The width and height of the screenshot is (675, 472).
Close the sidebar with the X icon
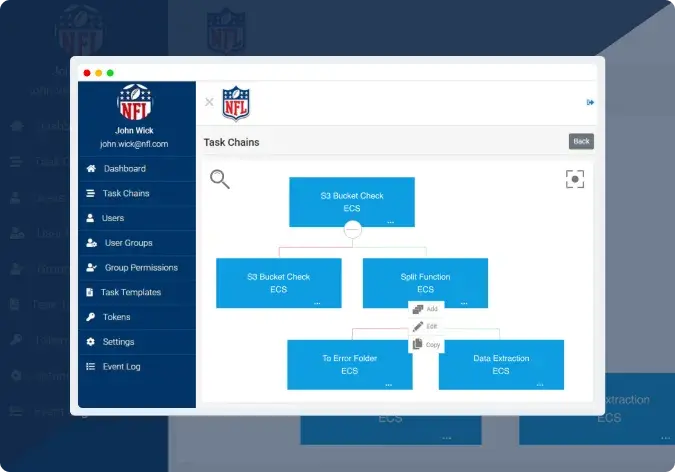(209, 102)
